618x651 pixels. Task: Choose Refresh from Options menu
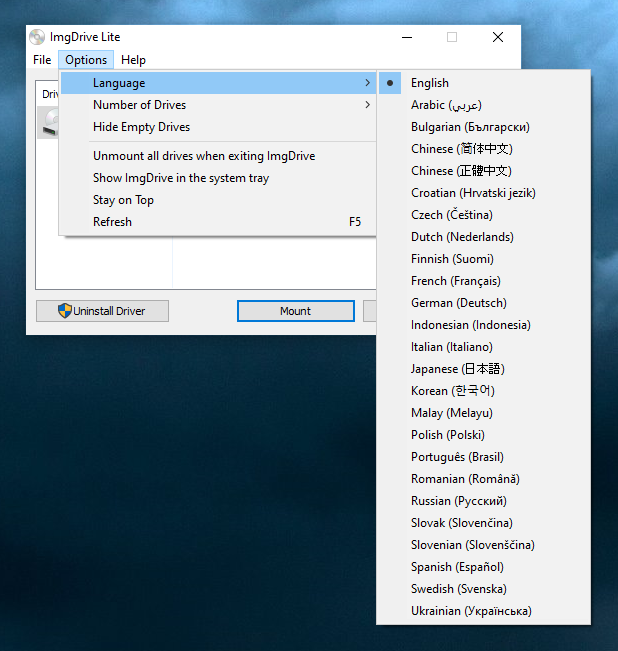[x=218, y=222]
